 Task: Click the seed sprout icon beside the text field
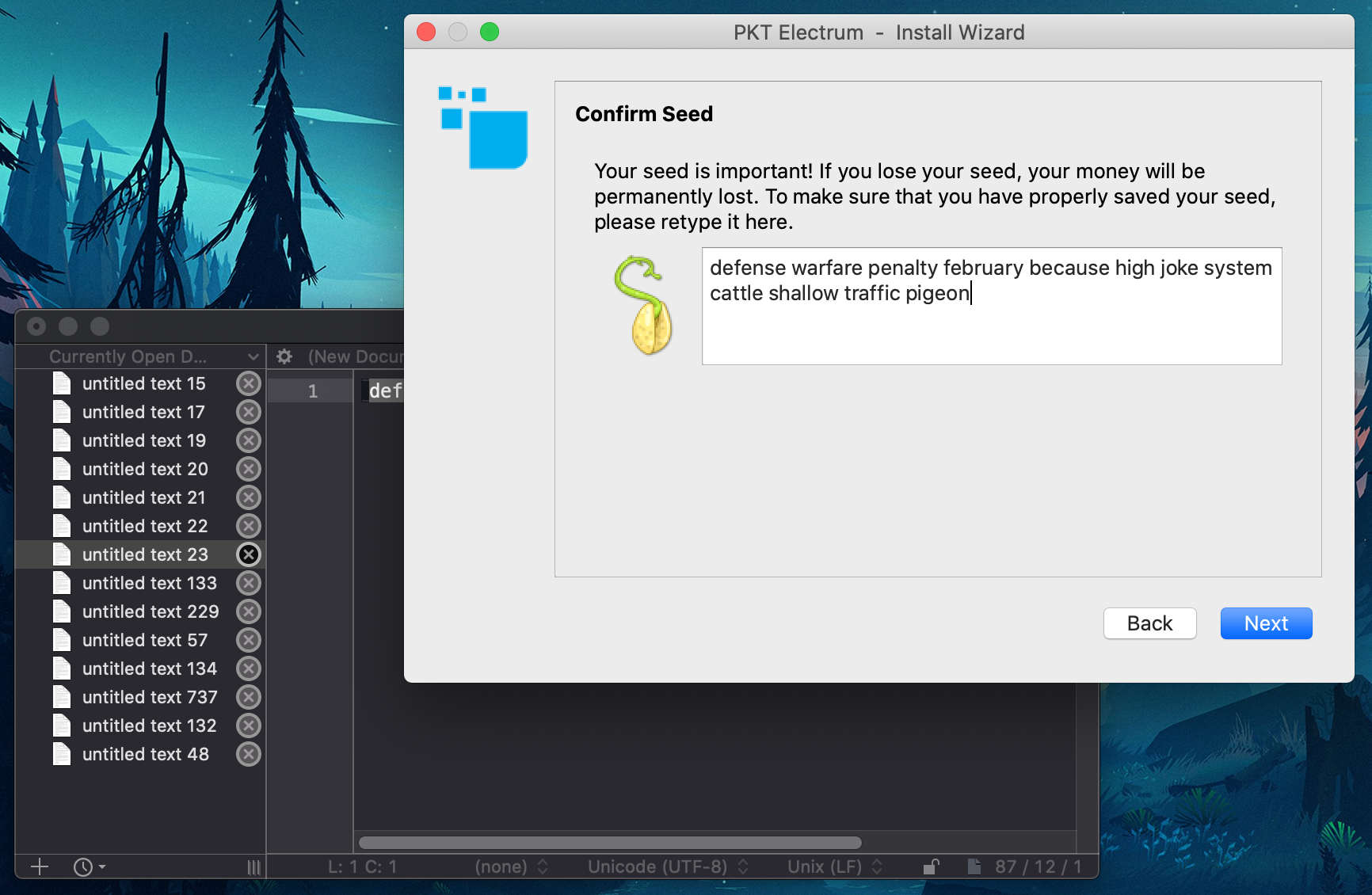click(x=643, y=305)
